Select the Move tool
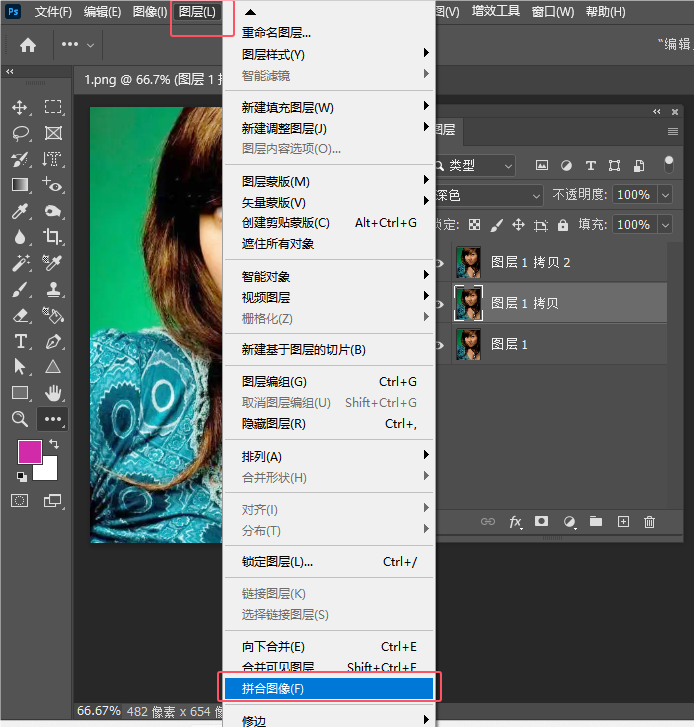 pyautogui.click(x=19, y=108)
